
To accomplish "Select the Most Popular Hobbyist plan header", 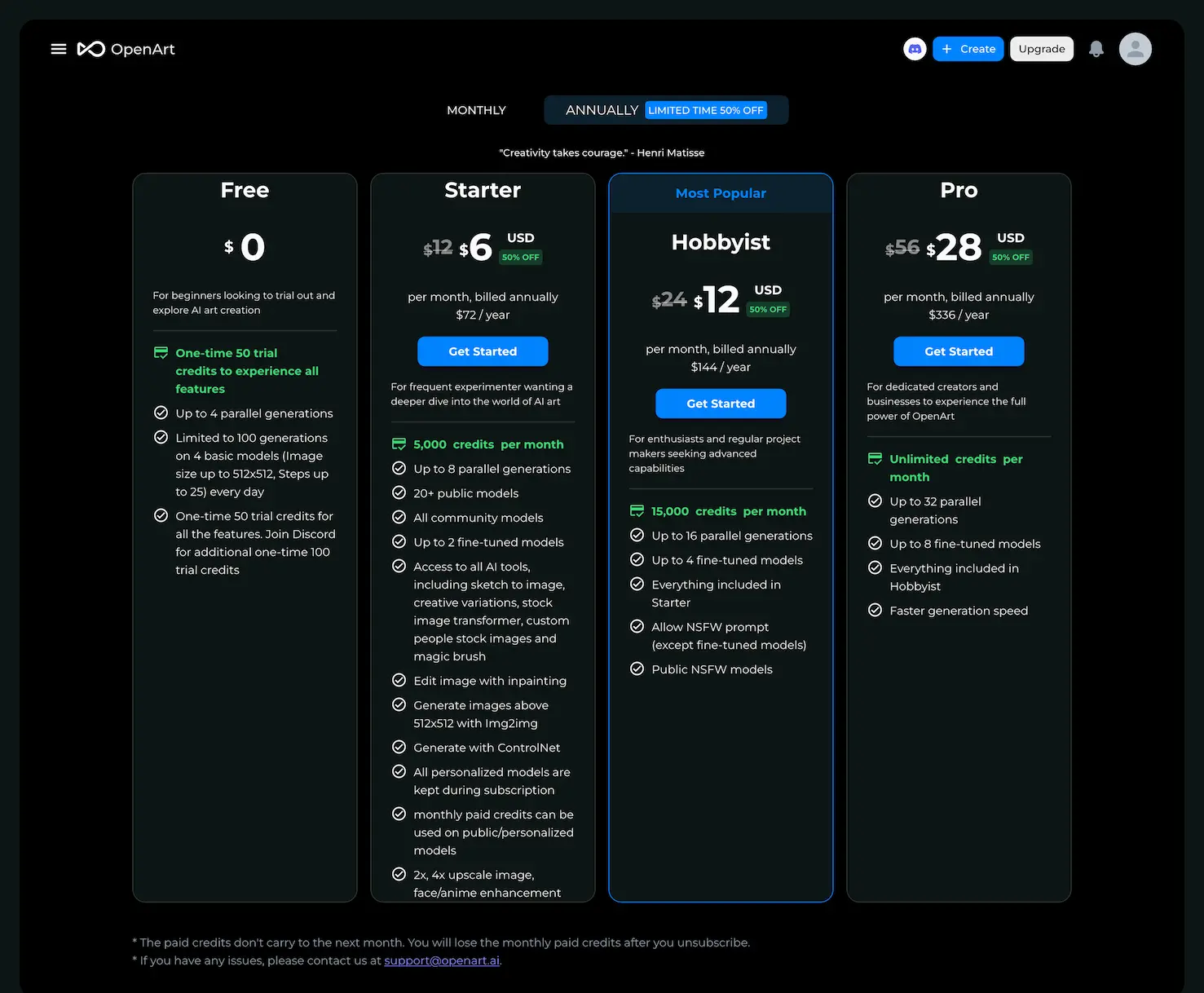I will (x=721, y=192).
